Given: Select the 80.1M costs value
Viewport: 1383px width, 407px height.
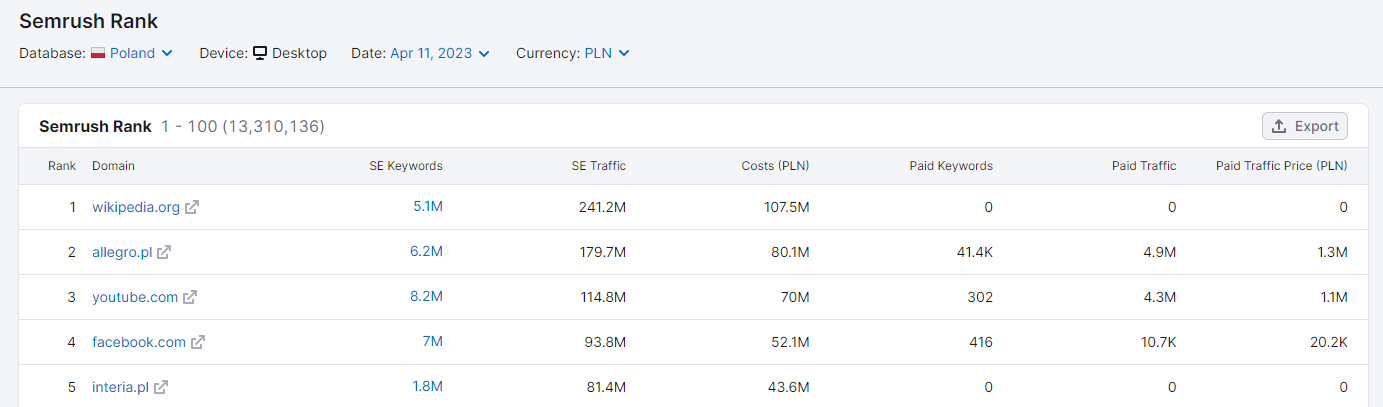Looking at the screenshot, I should tap(790, 252).
